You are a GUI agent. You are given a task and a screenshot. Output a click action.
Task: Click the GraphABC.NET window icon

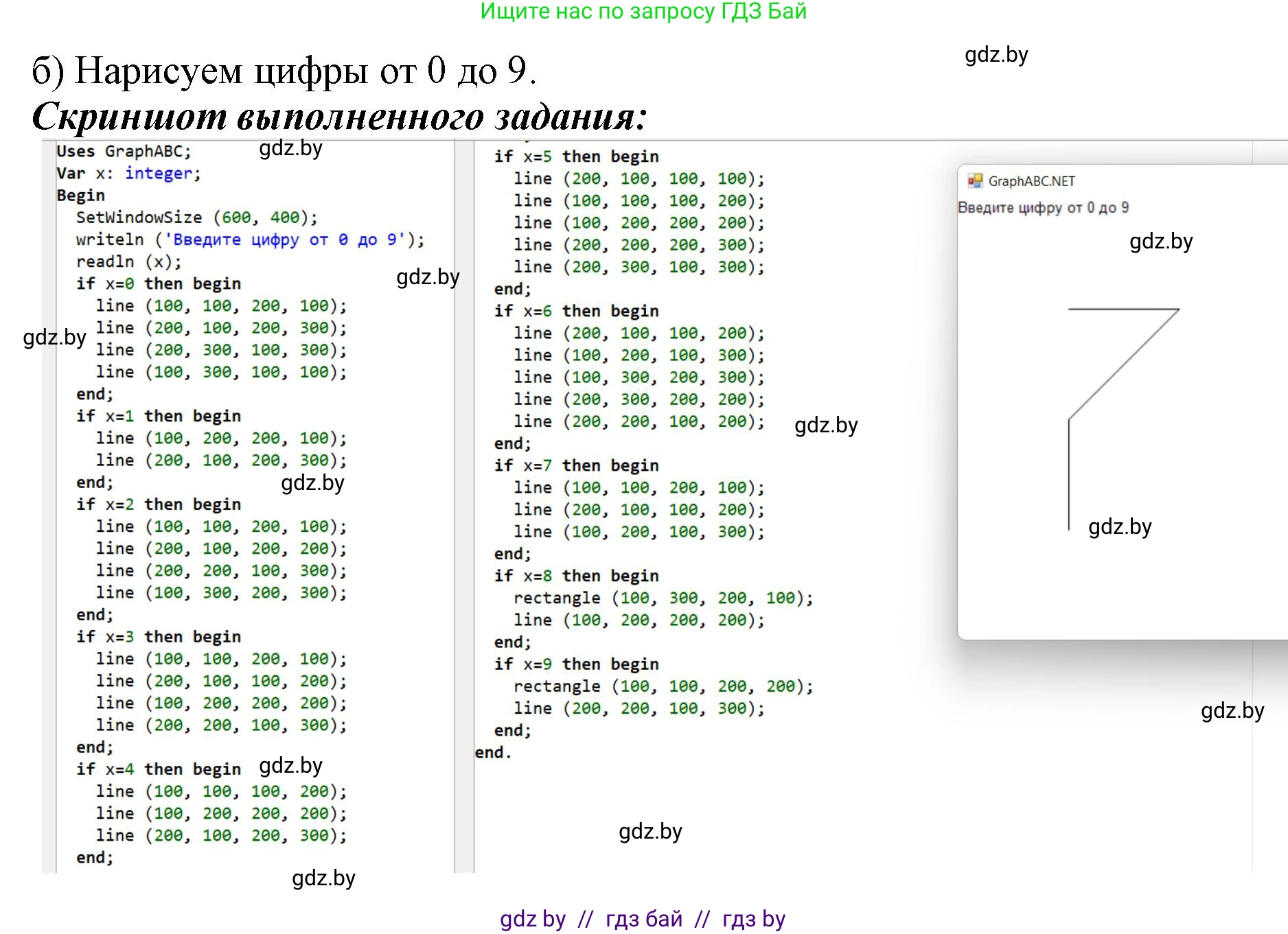pos(975,180)
